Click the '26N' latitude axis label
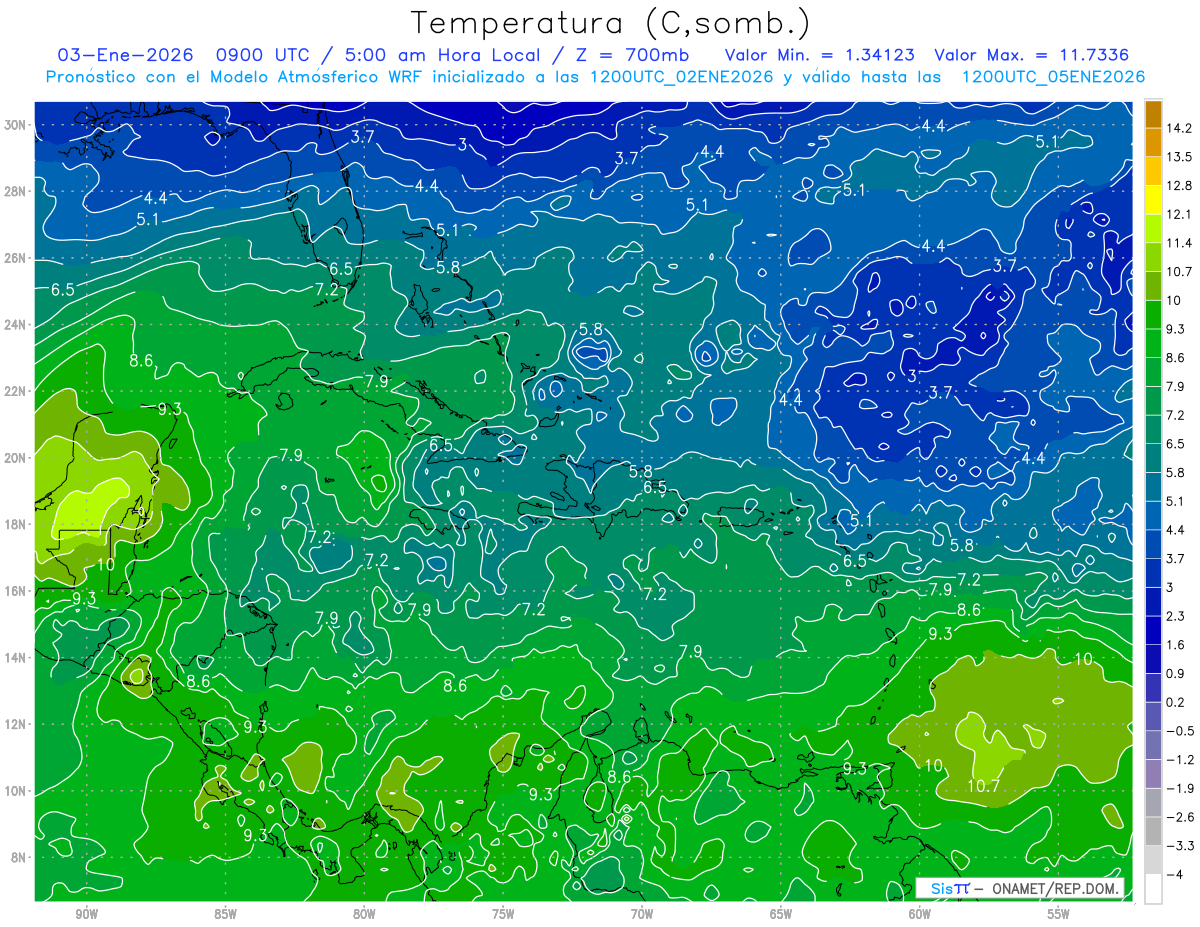Screen dimensions: 1200x927 (x=17, y=258)
